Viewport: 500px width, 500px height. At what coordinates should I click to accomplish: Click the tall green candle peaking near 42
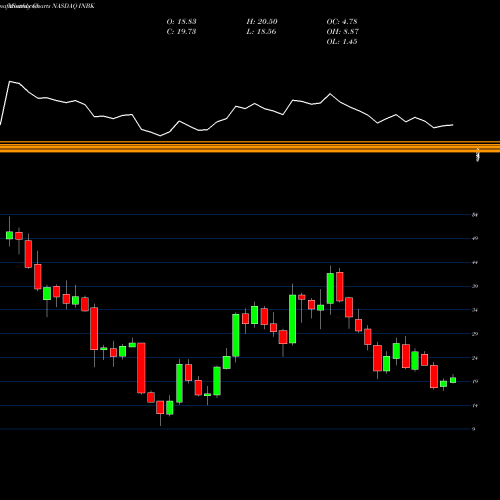click(330, 288)
